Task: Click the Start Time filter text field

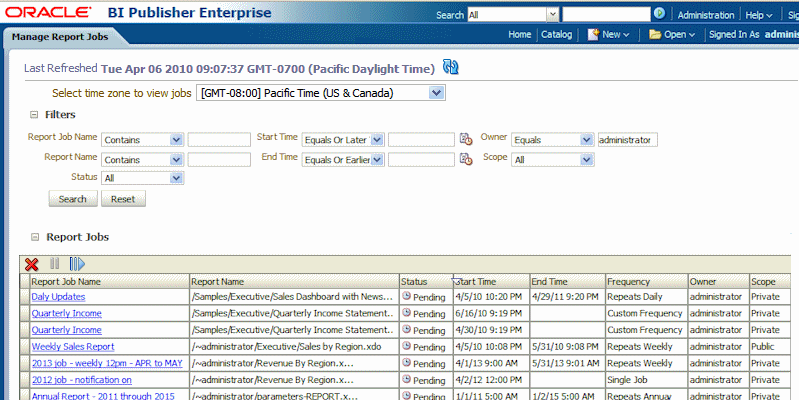Action: pyautogui.click(x=421, y=140)
